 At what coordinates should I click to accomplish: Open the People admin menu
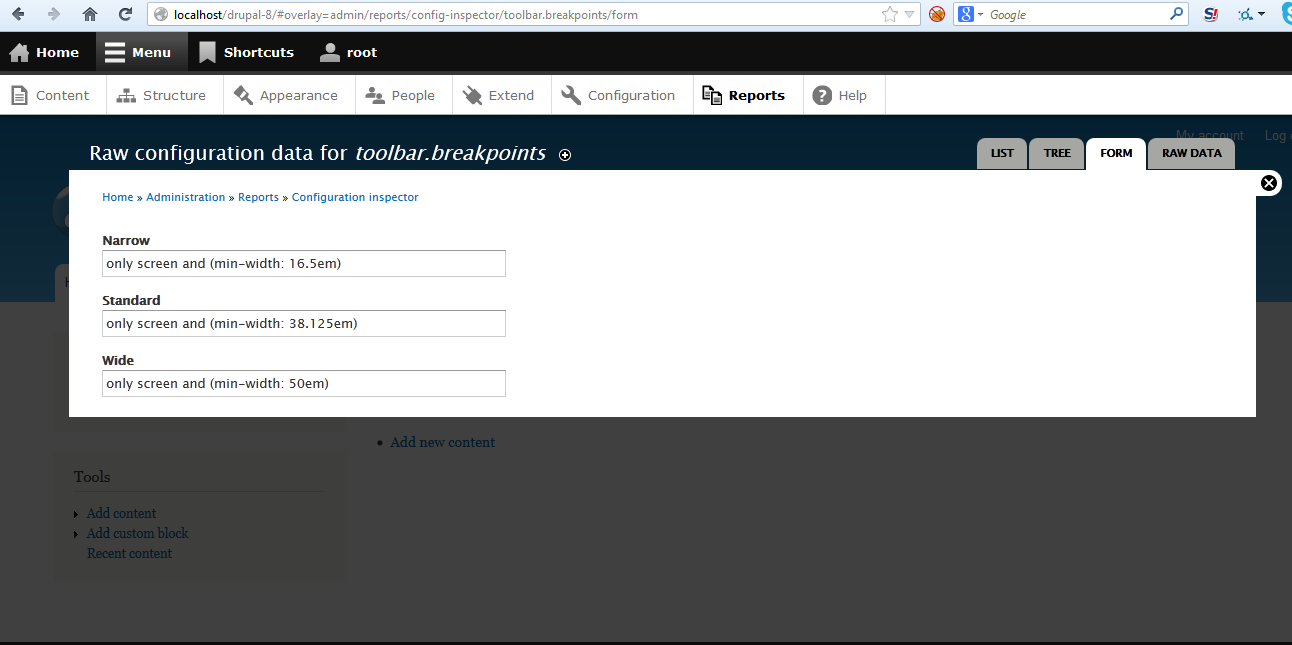coord(401,95)
